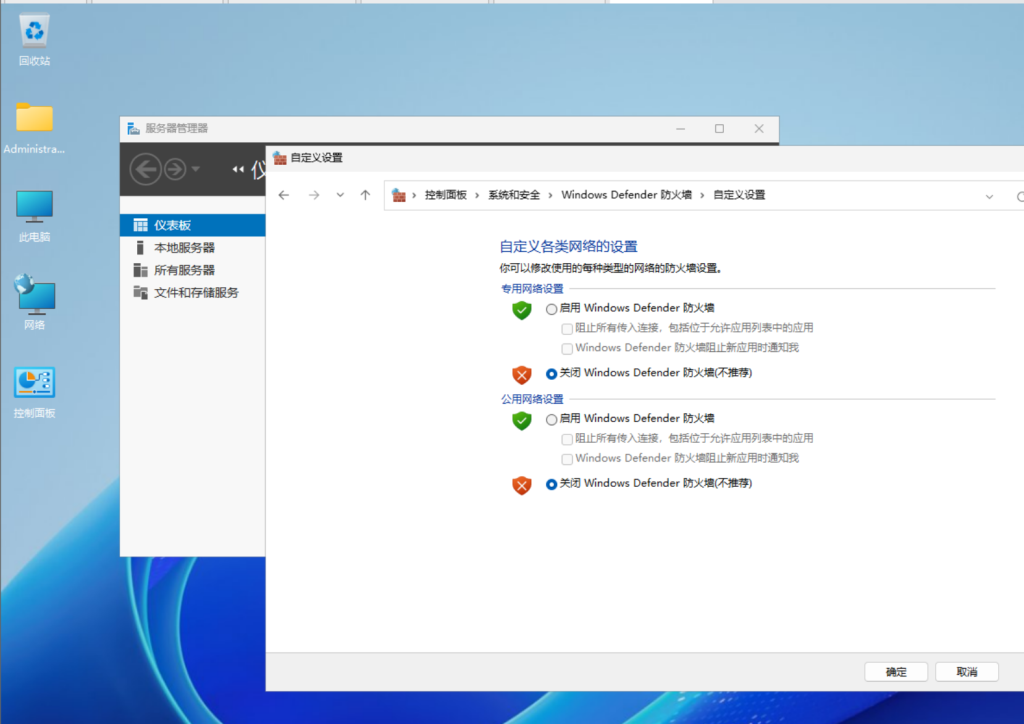
Task: Expand chevron after 系统和安全 breadcrumb
Action: (x=551, y=195)
